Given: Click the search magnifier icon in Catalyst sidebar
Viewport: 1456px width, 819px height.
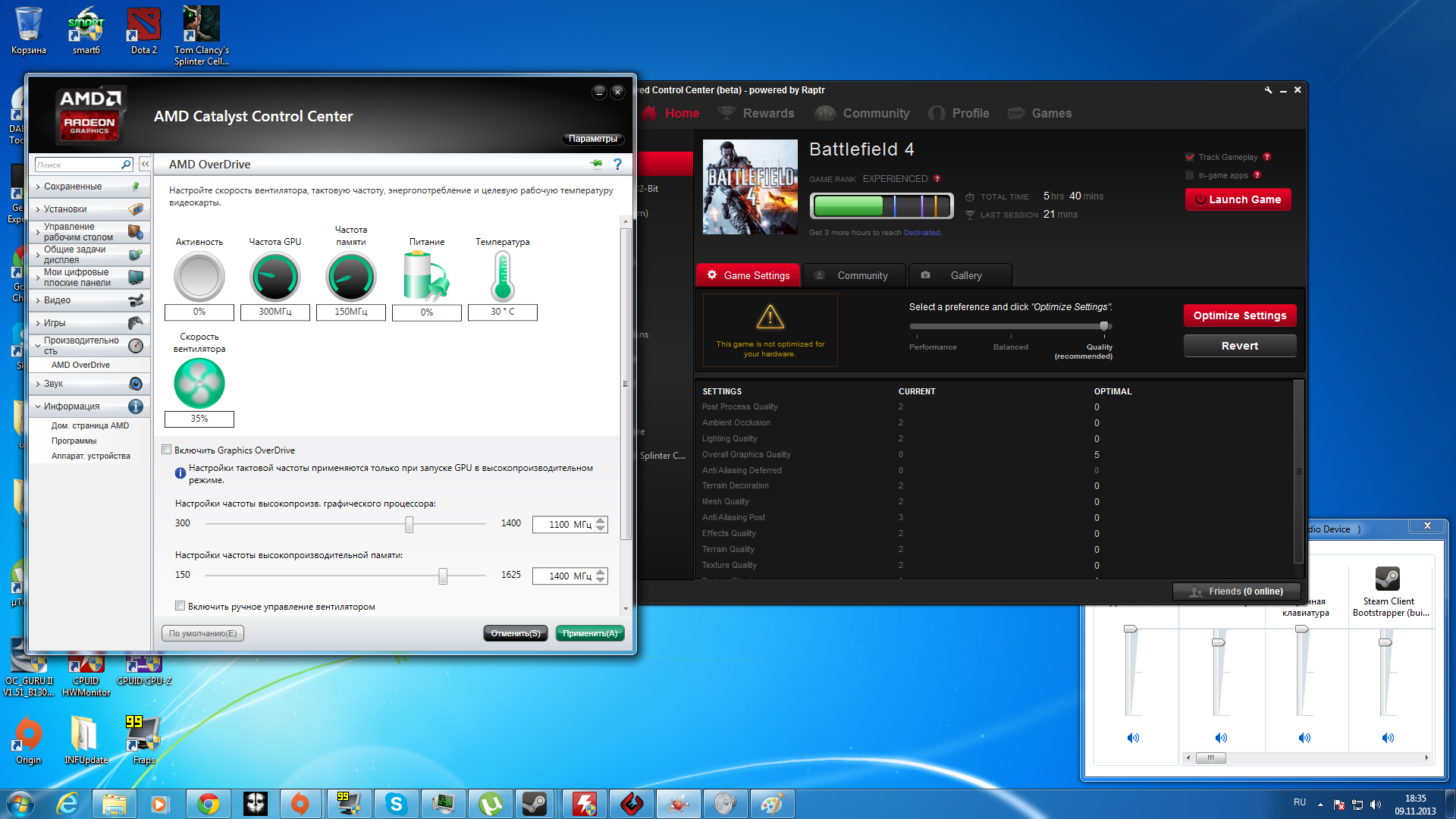Looking at the screenshot, I should click(126, 165).
